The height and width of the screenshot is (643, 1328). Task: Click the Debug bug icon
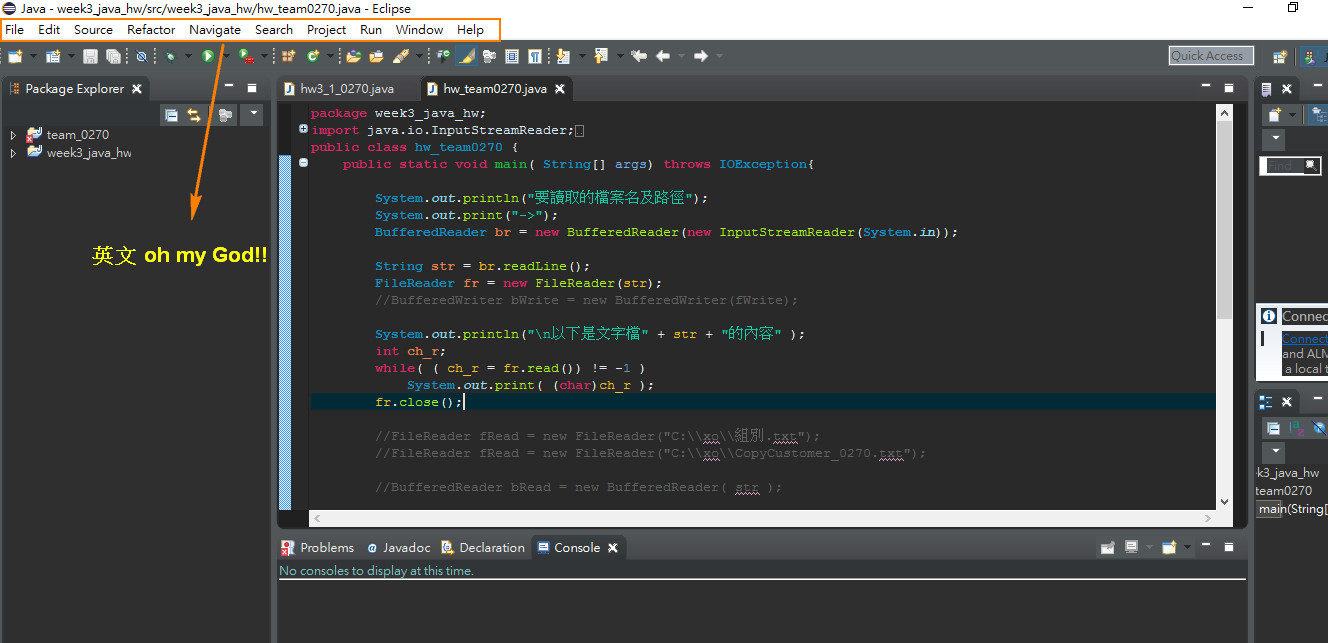click(x=170, y=56)
